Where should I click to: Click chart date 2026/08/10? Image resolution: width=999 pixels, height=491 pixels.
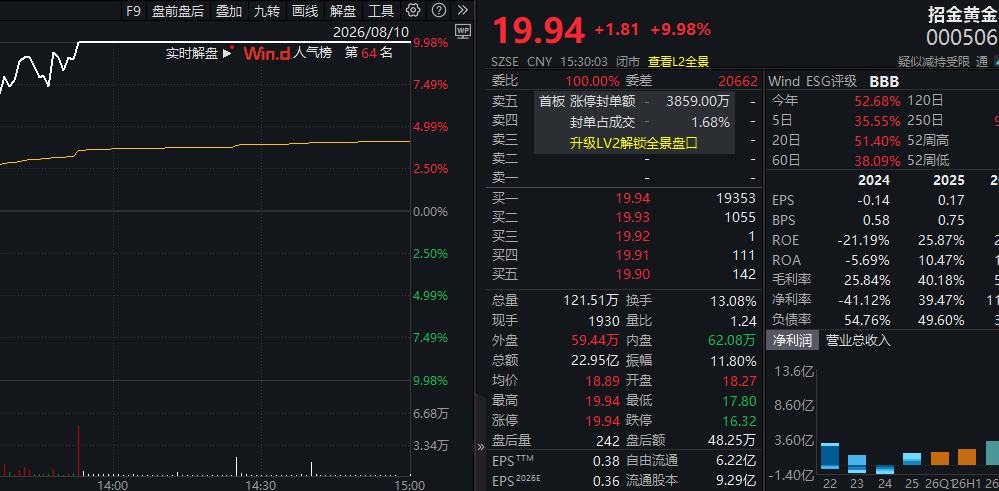pos(371,31)
